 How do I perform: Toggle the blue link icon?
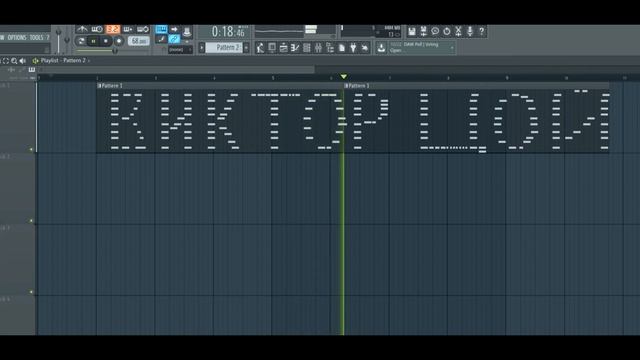174,39
